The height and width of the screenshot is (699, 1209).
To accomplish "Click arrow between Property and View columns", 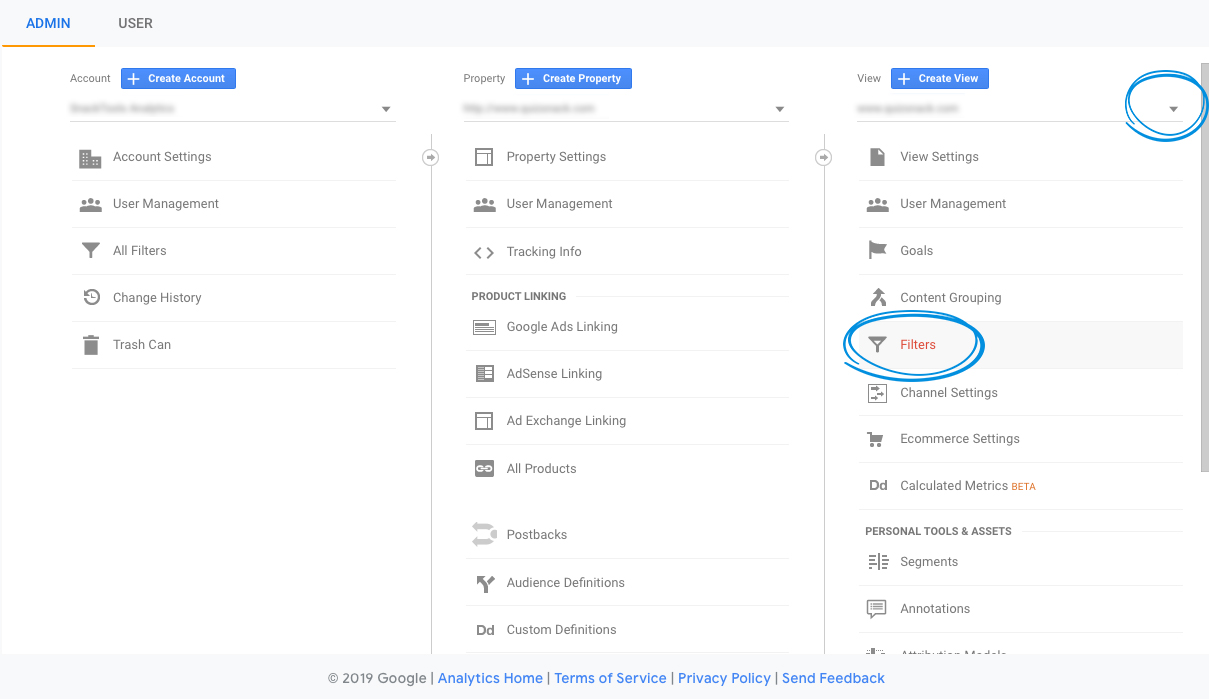I will tap(824, 157).
